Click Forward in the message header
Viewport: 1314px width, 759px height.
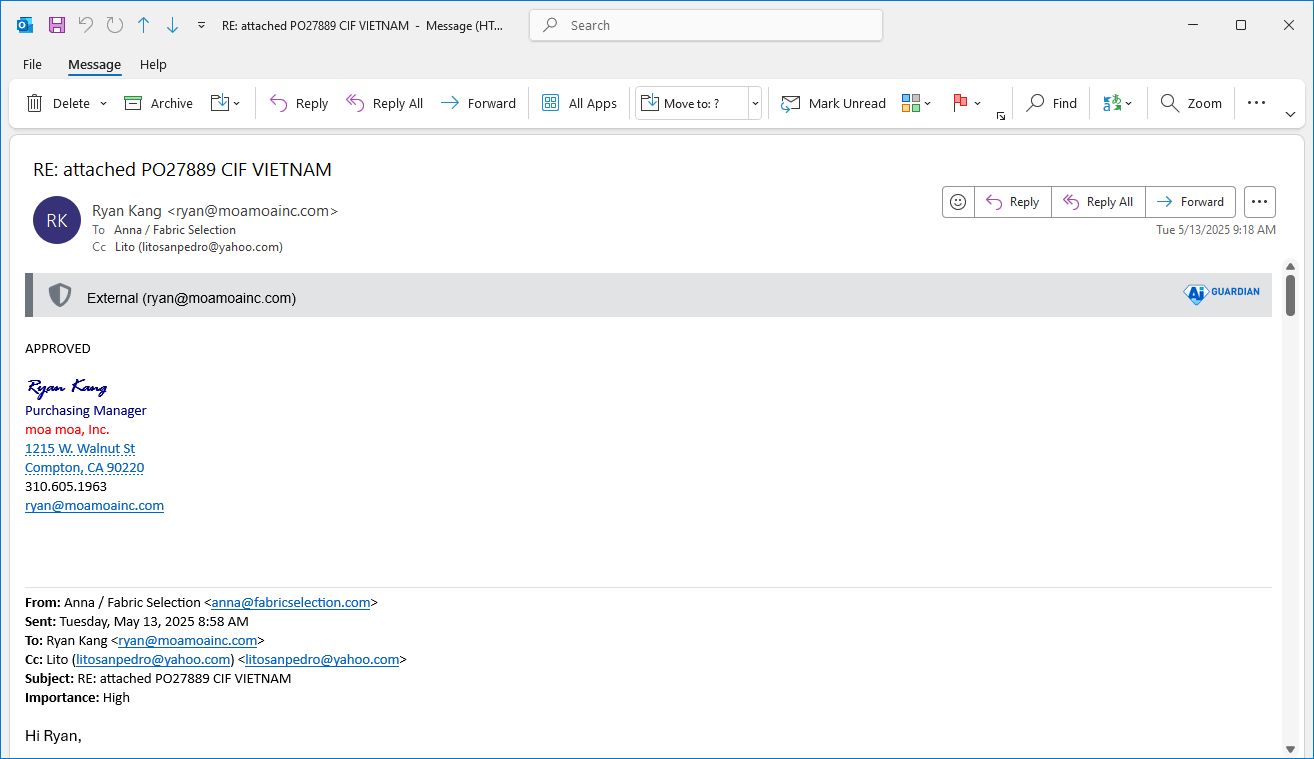tap(1190, 202)
